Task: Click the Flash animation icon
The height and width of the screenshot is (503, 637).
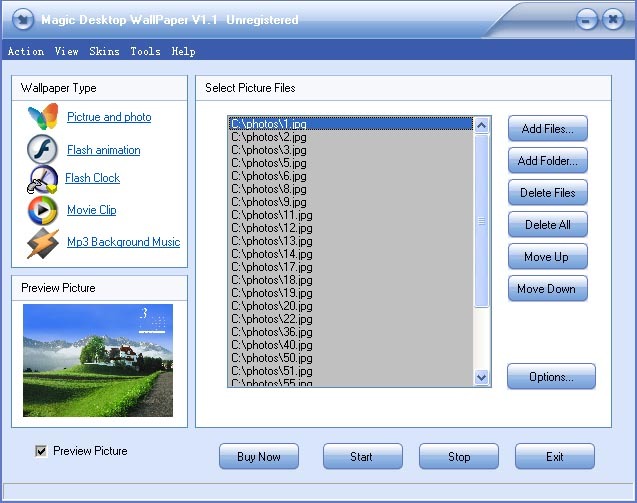Action: point(42,149)
